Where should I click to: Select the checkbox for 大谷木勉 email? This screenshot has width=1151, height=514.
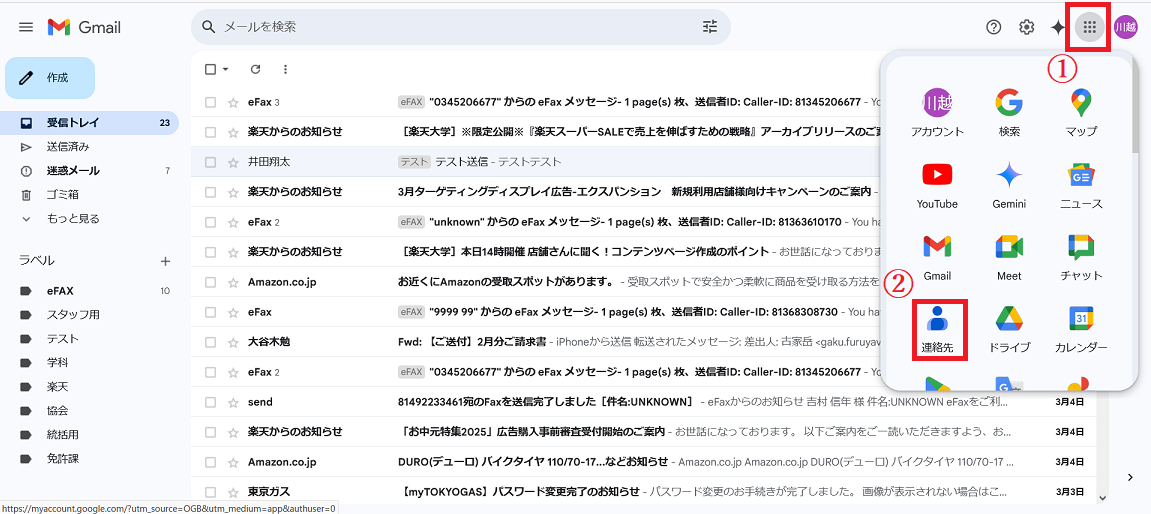[210, 342]
